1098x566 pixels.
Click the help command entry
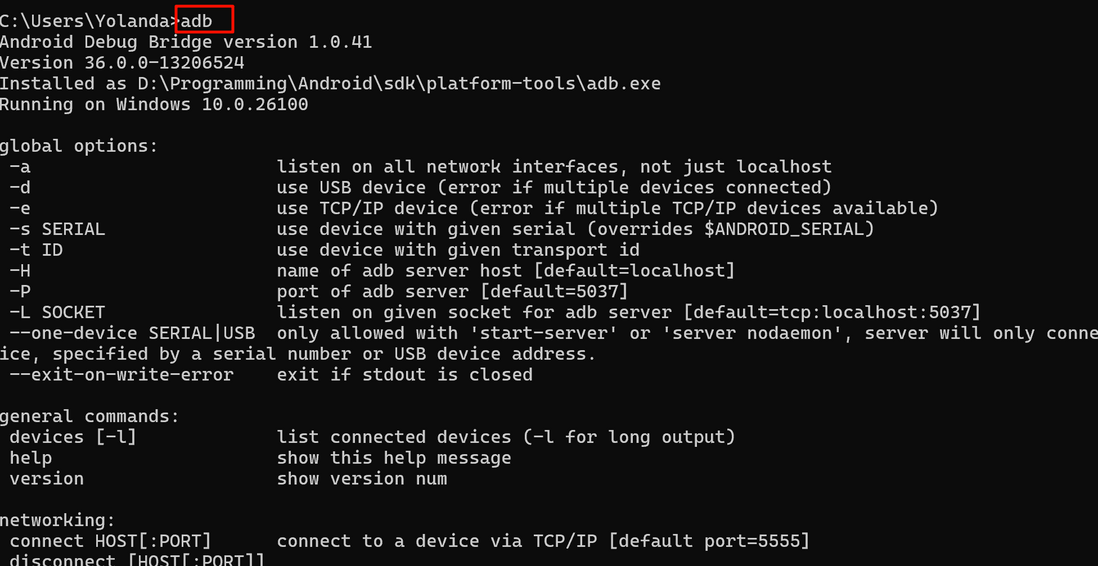point(31,458)
